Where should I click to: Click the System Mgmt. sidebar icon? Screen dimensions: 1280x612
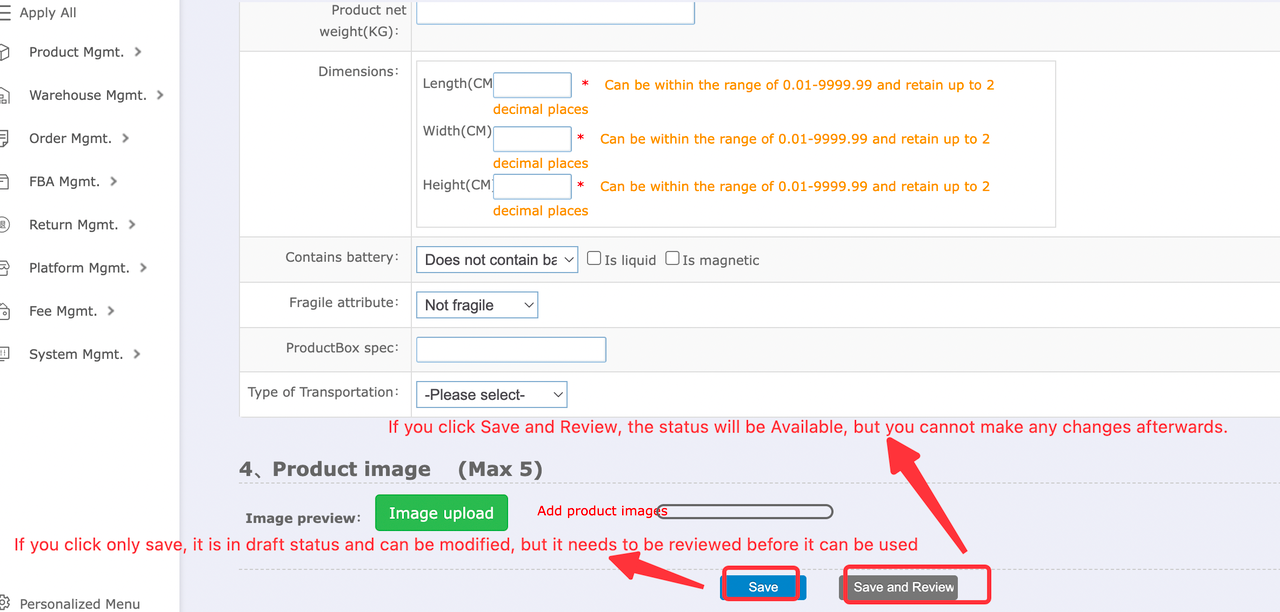tap(5, 354)
